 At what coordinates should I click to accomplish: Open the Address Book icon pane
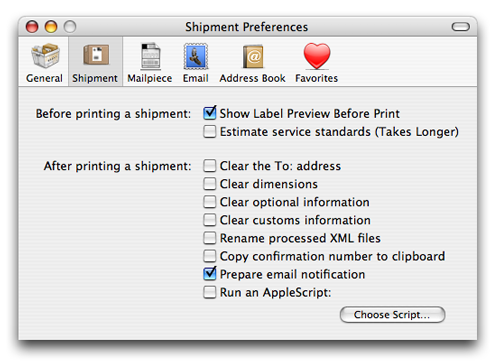pos(253,56)
